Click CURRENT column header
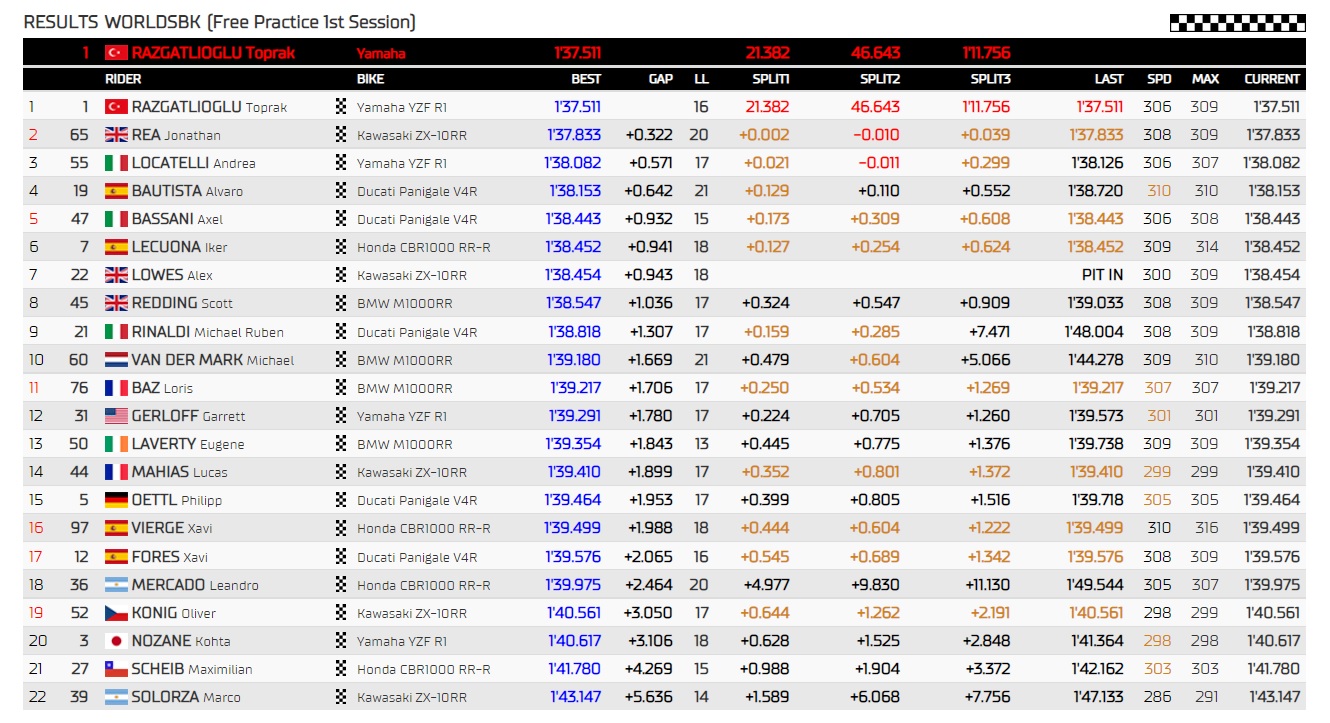The width and height of the screenshot is (1330, 723). pyautogui.click(x=1272, y=78)
